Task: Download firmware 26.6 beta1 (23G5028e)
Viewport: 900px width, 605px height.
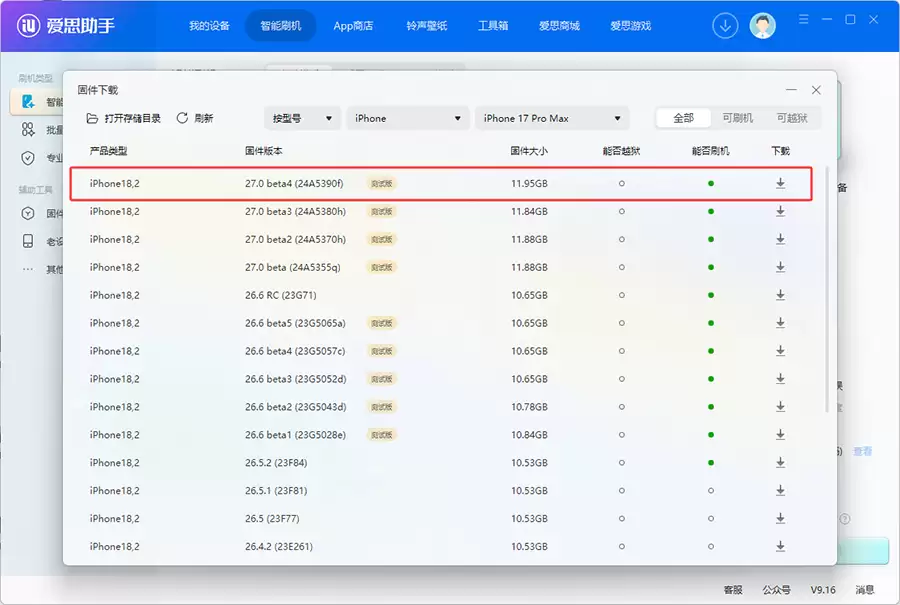Action: pos(780,435)
